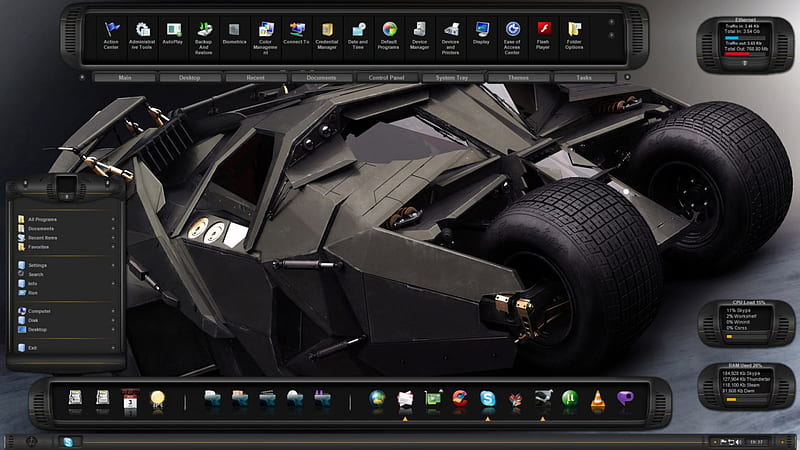Screen dimensions: 800x450
Task: Open Default Programs icon
Action: click(x=389, y=36)
